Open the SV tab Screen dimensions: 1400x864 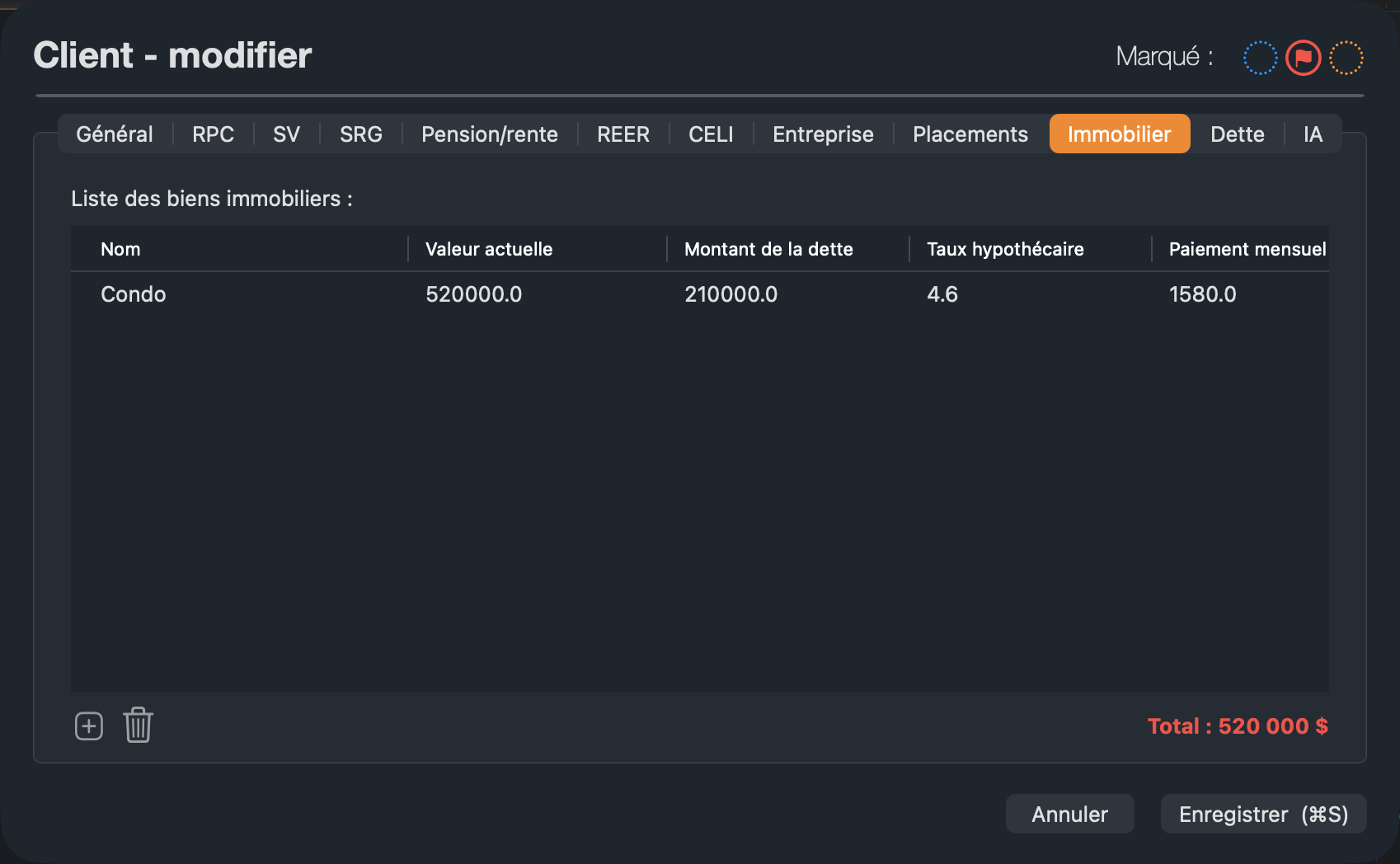(287, 134)
